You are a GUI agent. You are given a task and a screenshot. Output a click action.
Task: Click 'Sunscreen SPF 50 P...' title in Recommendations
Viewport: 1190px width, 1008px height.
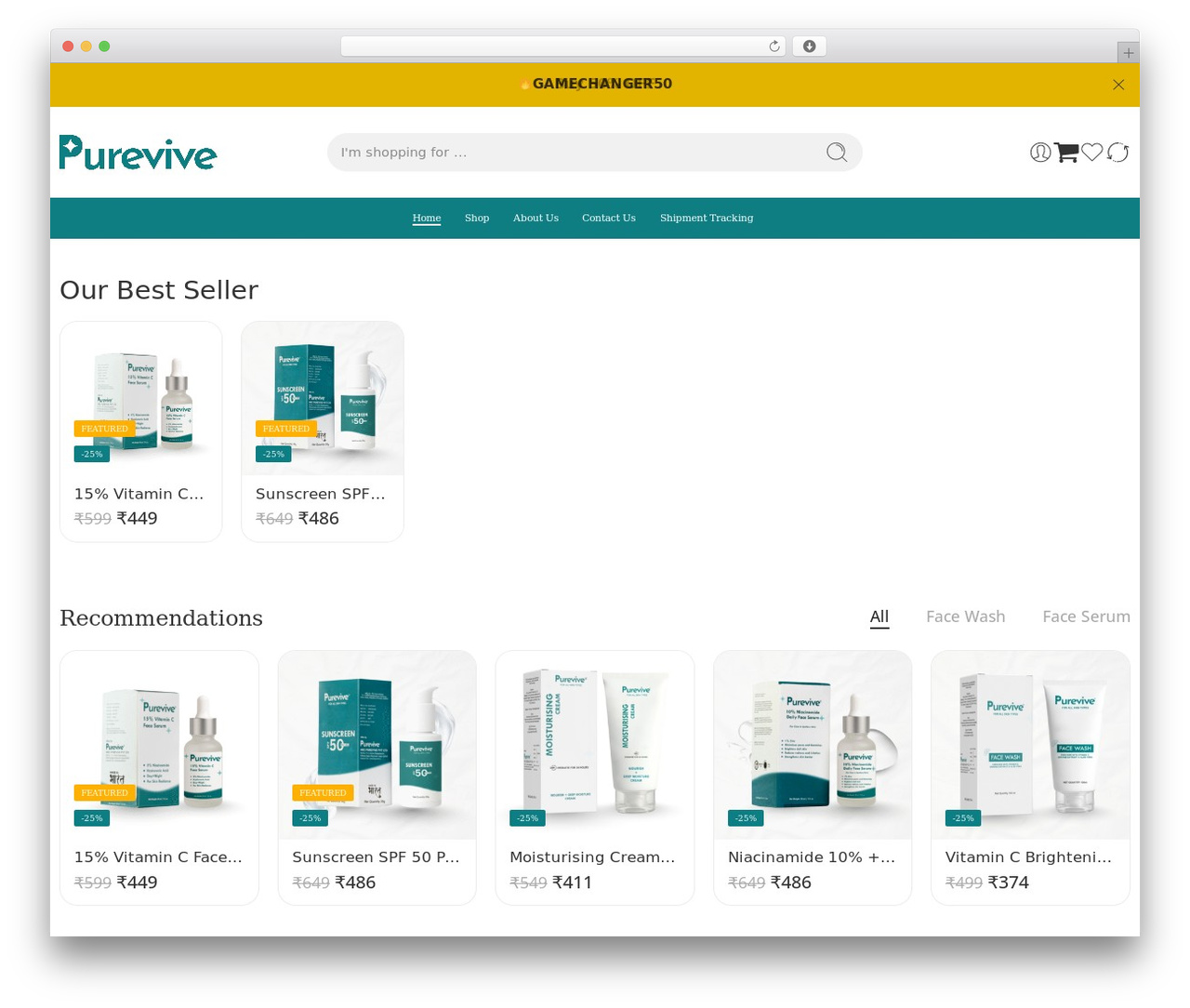tap(376, 857)
